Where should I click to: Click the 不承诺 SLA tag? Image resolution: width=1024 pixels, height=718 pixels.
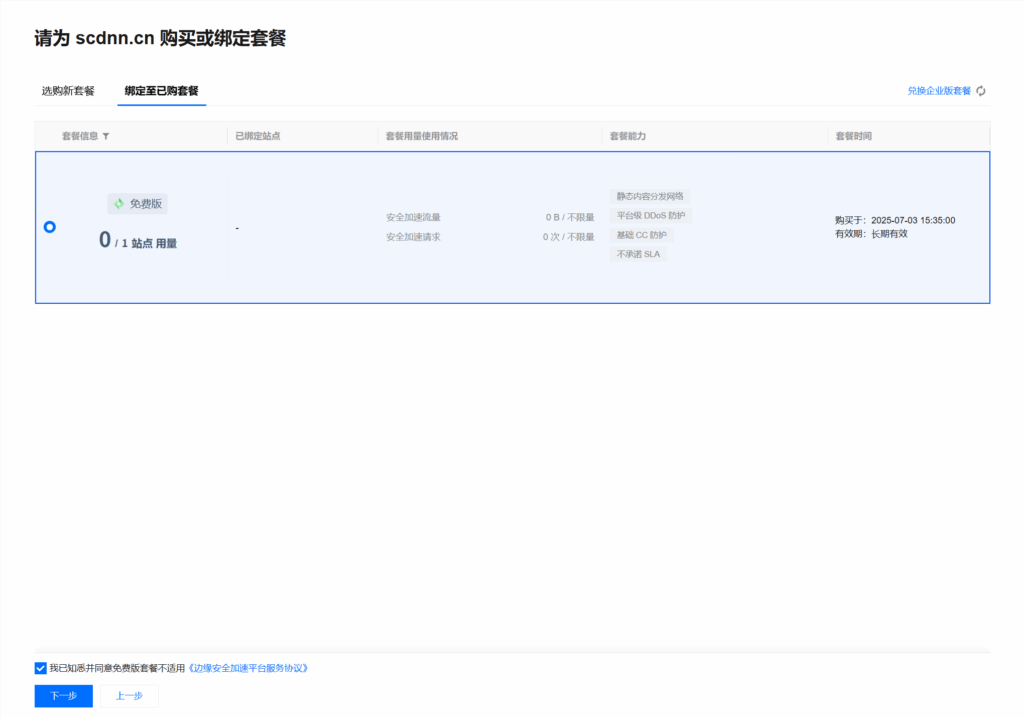click(638, 254)
